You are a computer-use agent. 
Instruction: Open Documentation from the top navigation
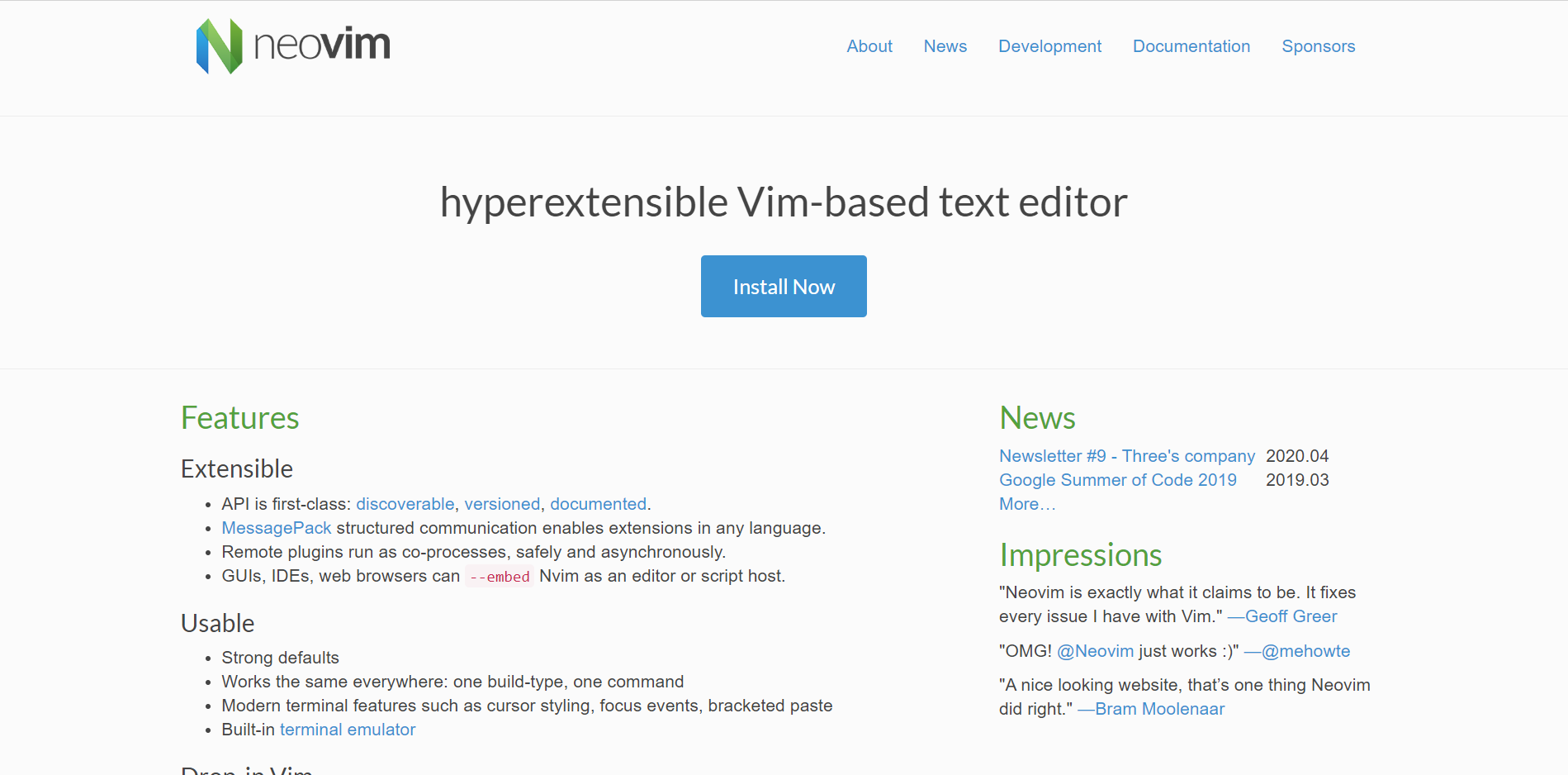1191,46
